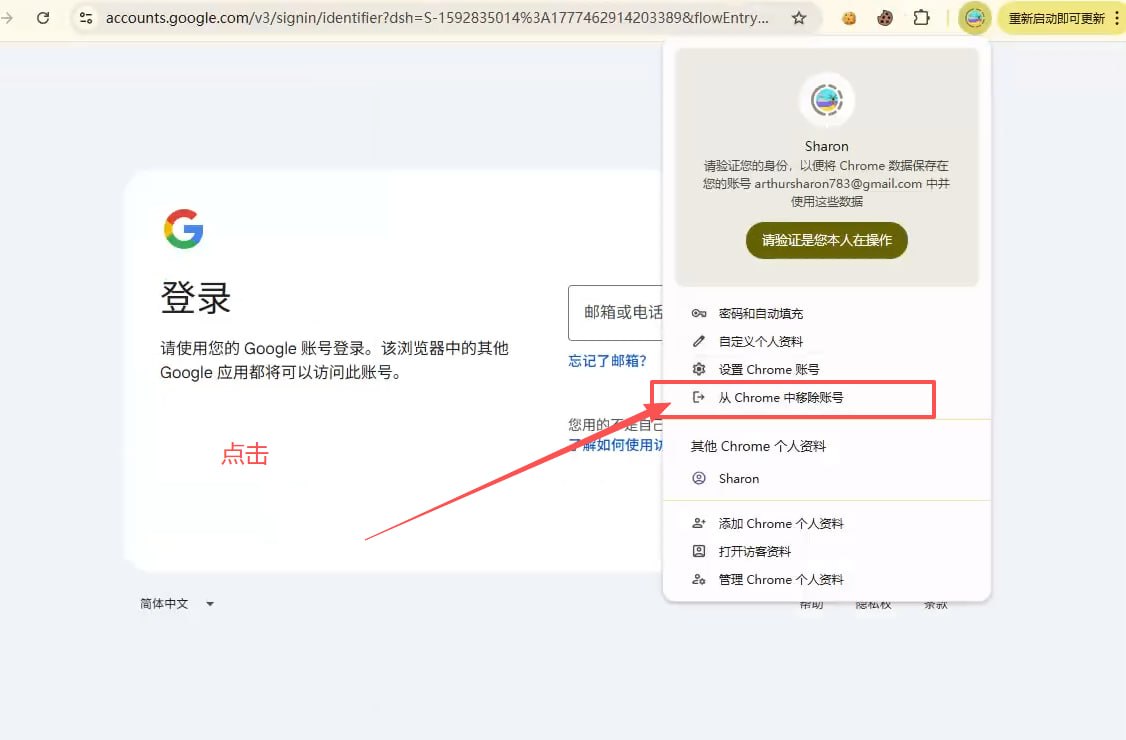Open 密码和自动填充 menu item
The width and height of the screenshot is (1126, 740).
(760, 314)
